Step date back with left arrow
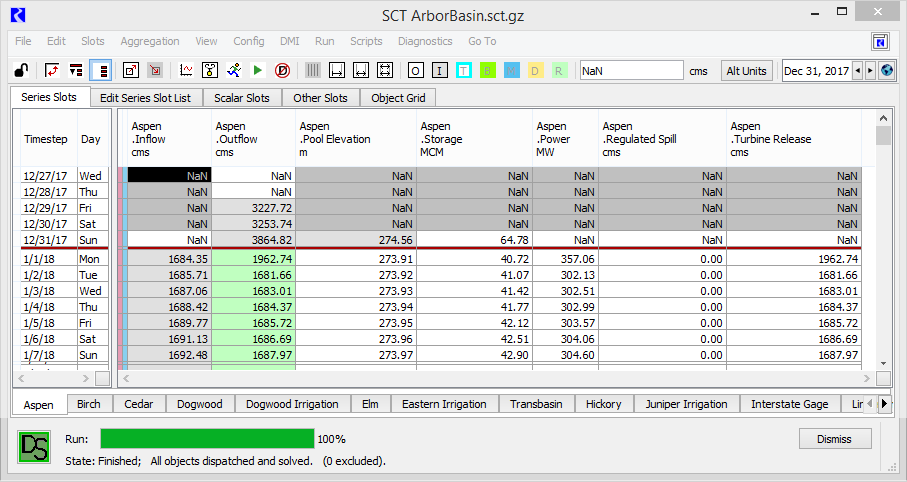This screenshot has height=482, width=907. pos(857,71)
